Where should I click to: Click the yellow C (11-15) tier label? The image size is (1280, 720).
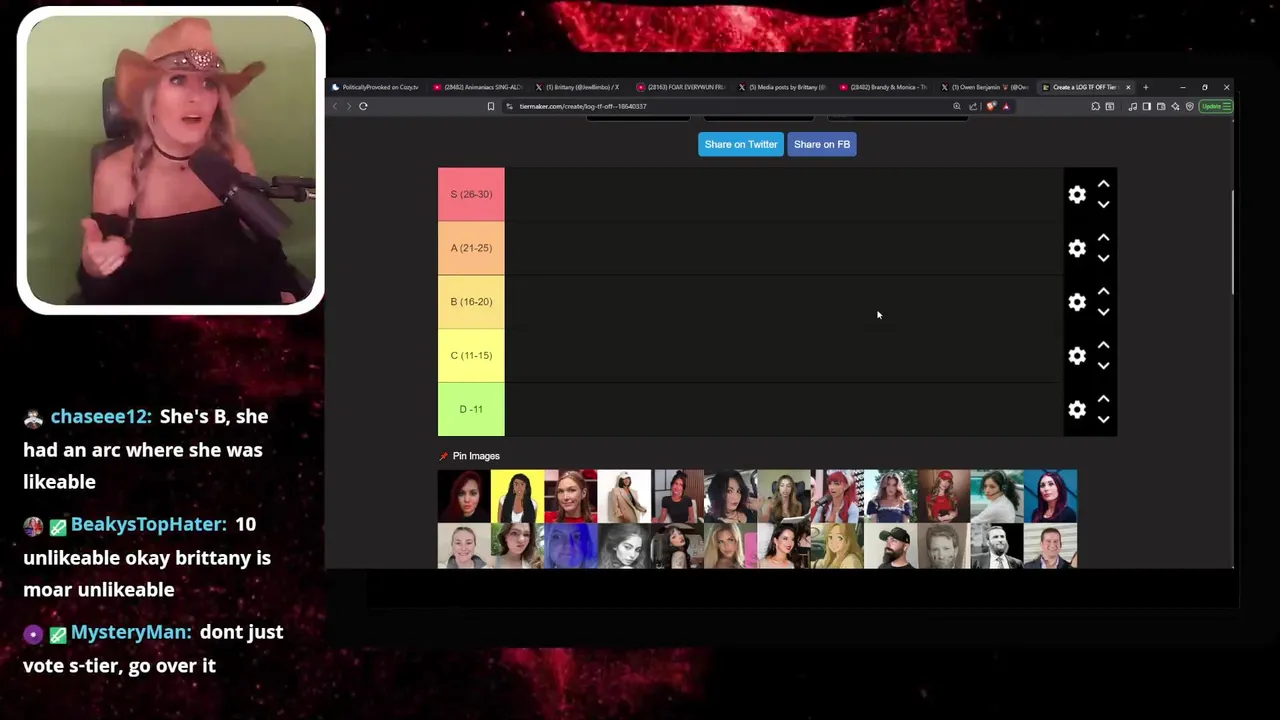471,356
